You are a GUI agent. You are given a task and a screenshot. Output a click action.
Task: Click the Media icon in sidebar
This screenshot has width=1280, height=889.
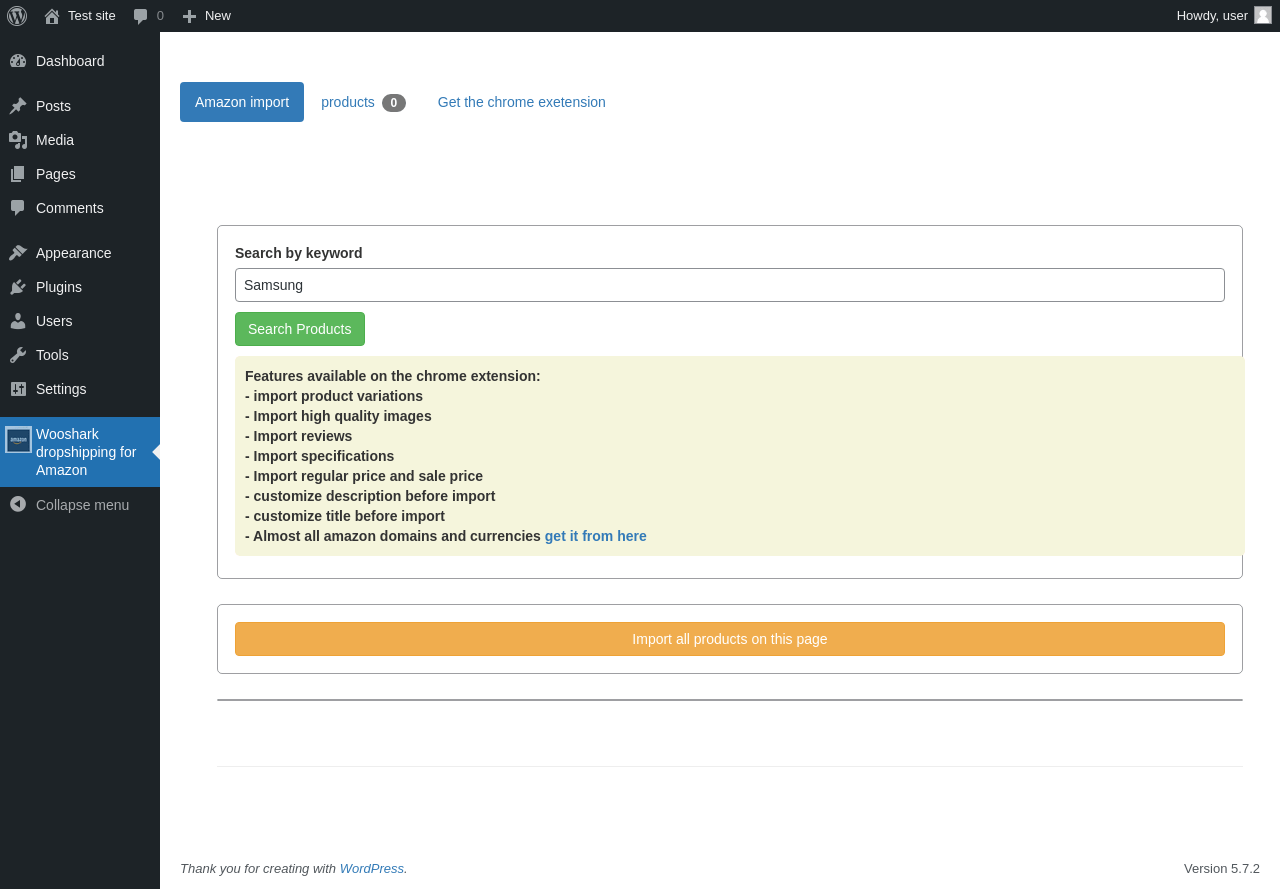point(18,140)
